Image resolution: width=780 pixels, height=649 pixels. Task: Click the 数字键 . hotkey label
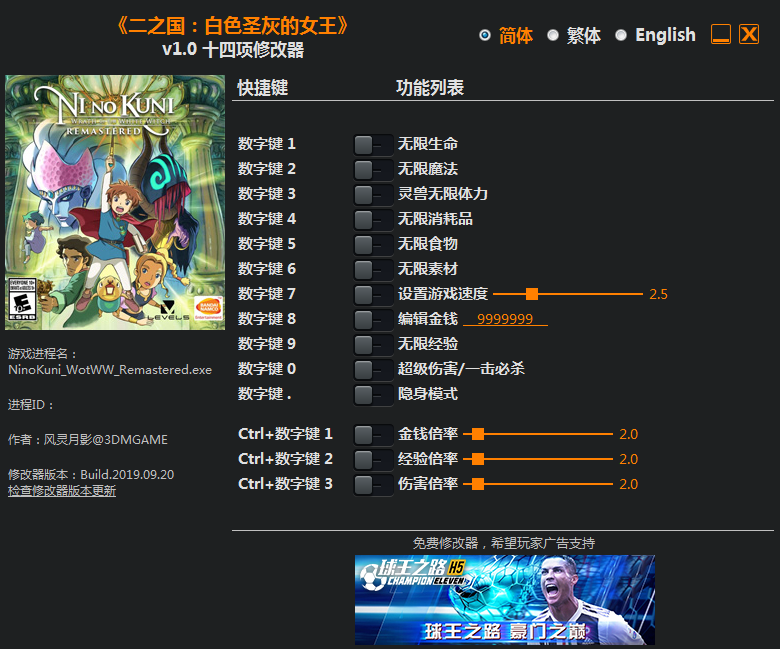(x=265, y=394)
